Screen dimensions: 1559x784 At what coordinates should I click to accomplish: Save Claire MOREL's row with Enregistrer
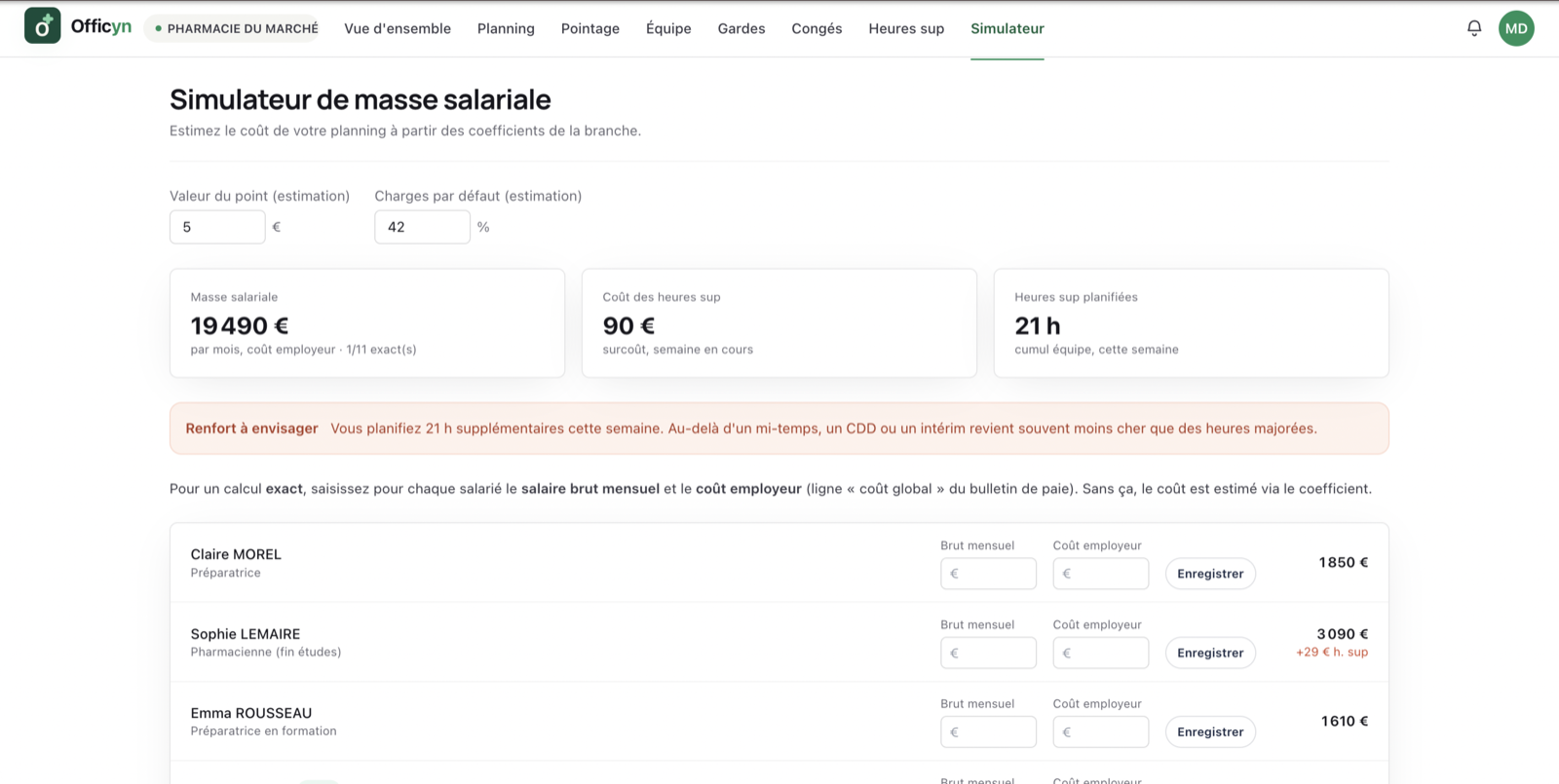coord(1210,574)
